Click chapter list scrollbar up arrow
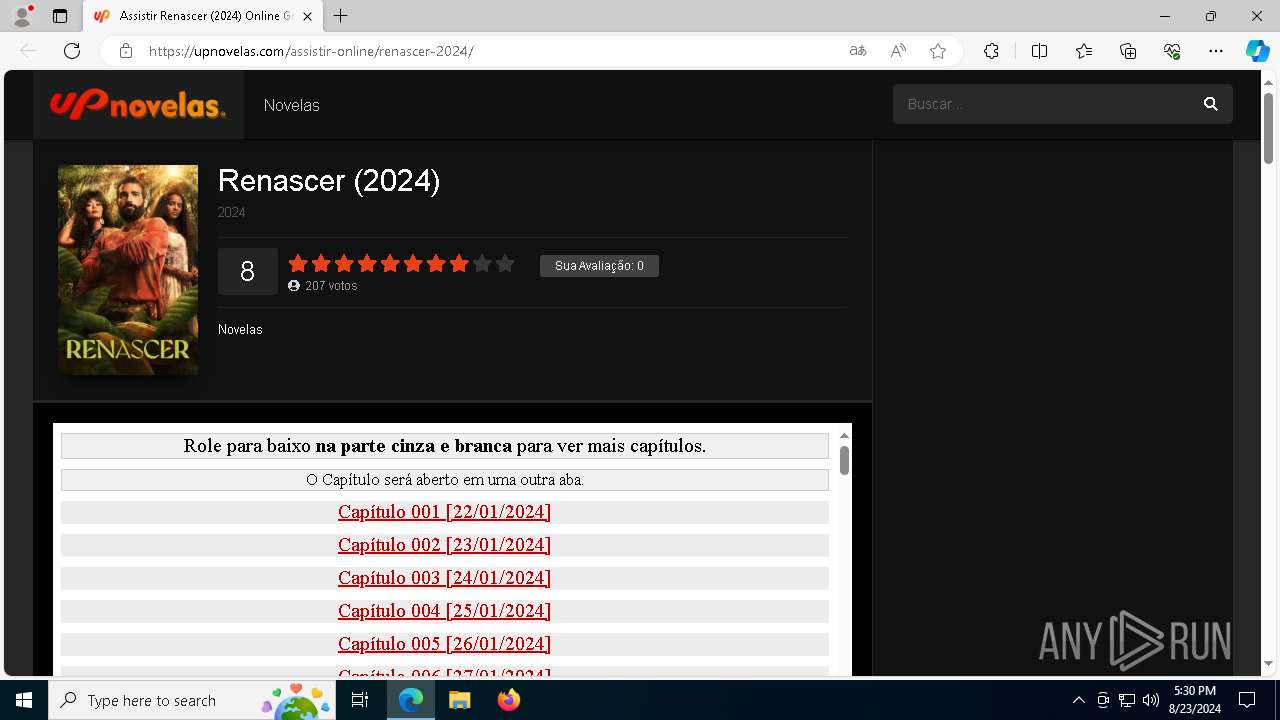 (844, 436)
